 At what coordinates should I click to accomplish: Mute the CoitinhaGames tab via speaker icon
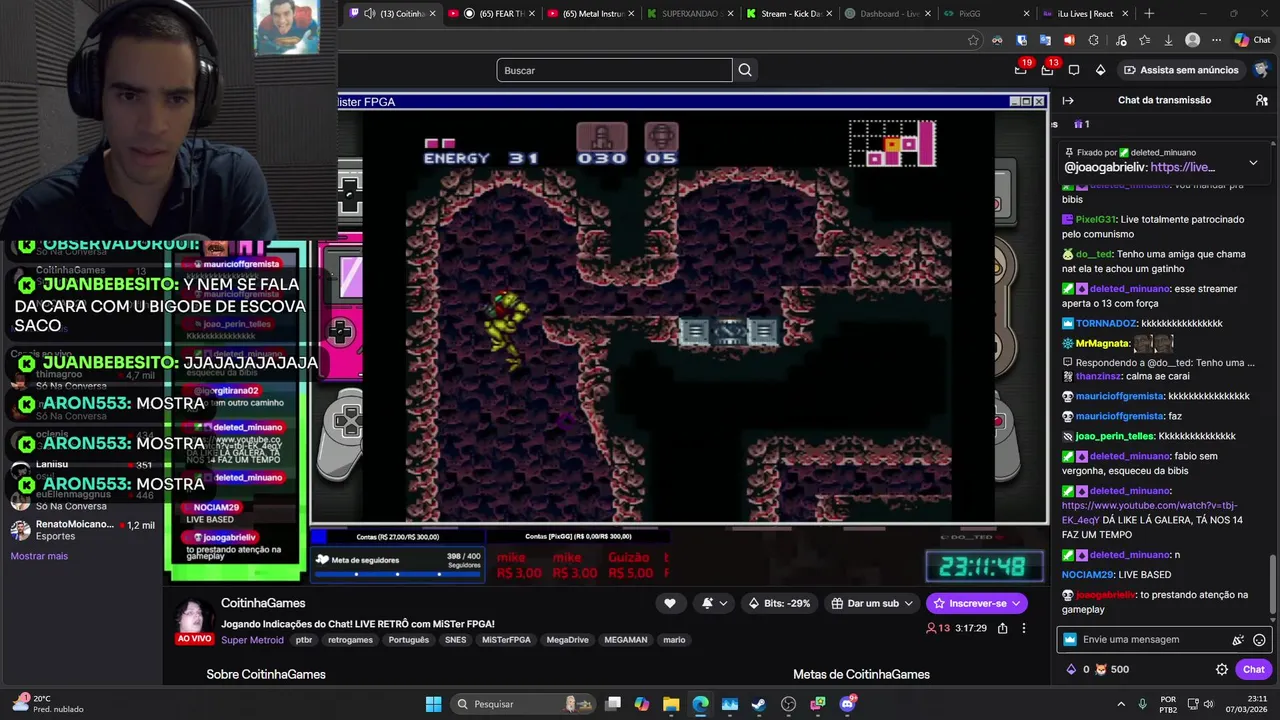370,14
